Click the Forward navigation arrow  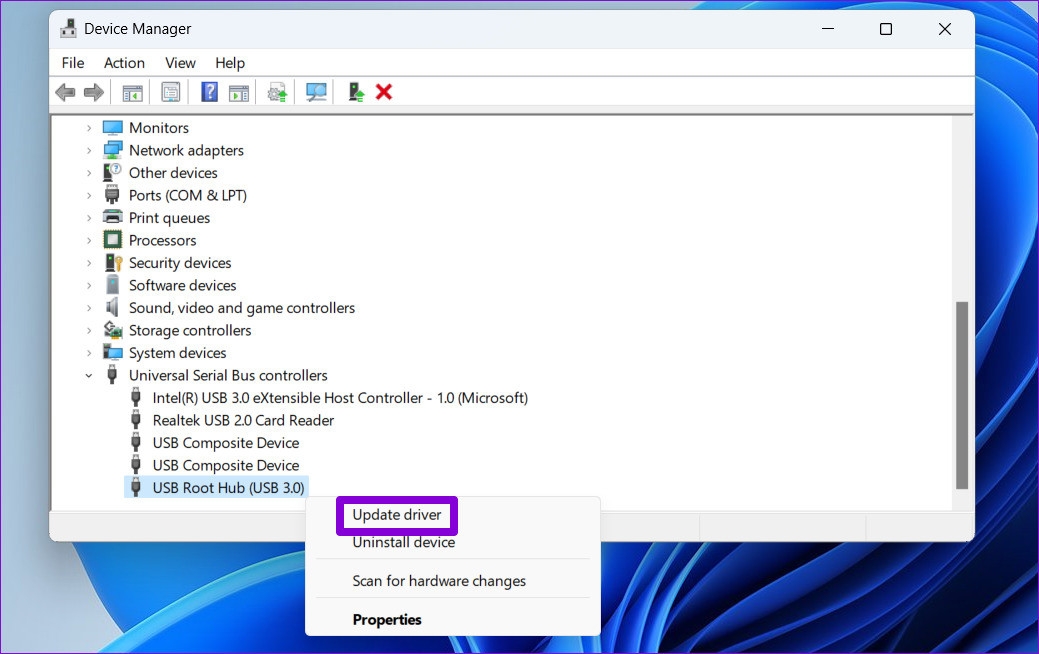tap(95, 91)
